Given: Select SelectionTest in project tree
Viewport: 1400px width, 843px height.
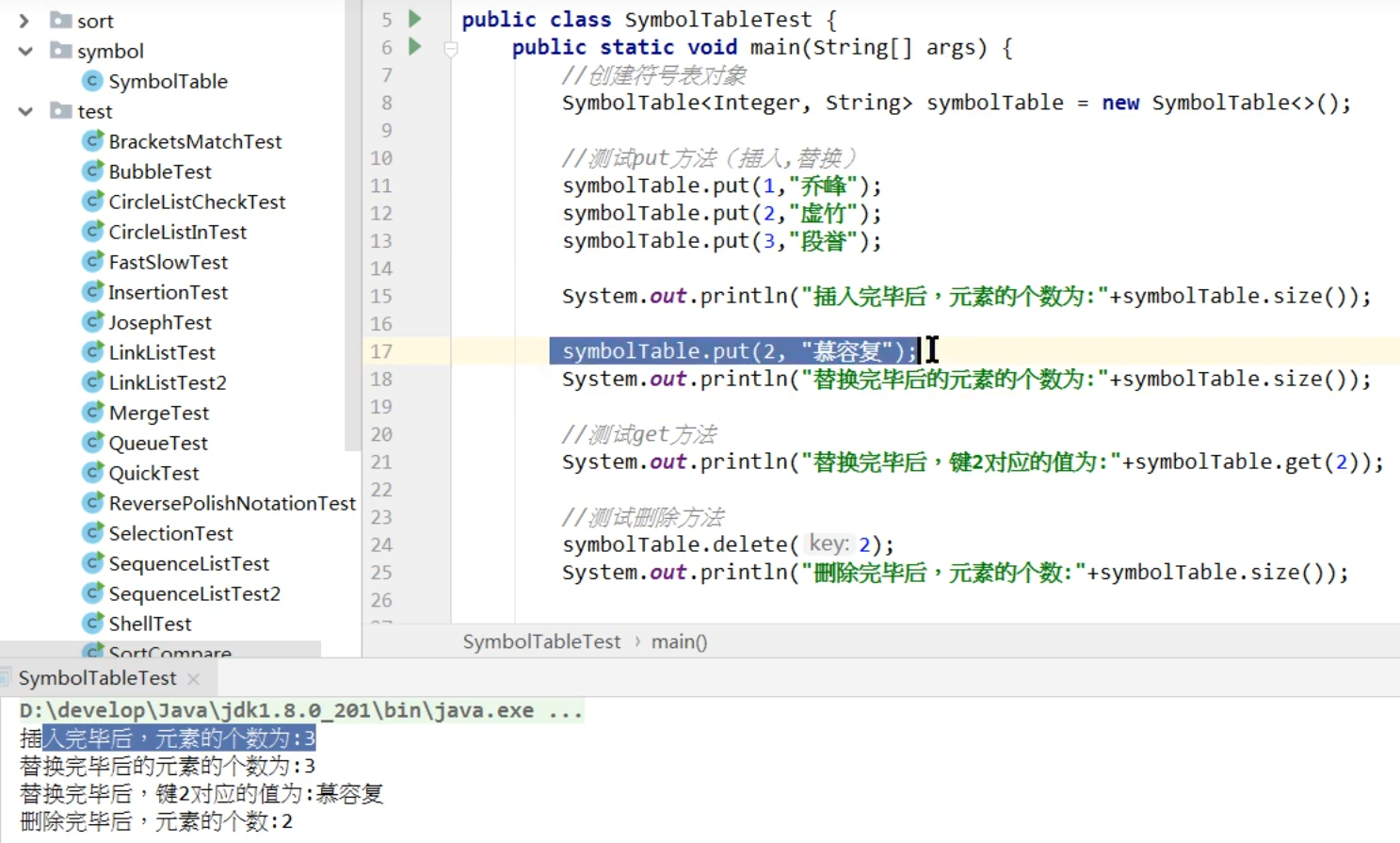Looking at the screenshot, I should pos(170,533).
